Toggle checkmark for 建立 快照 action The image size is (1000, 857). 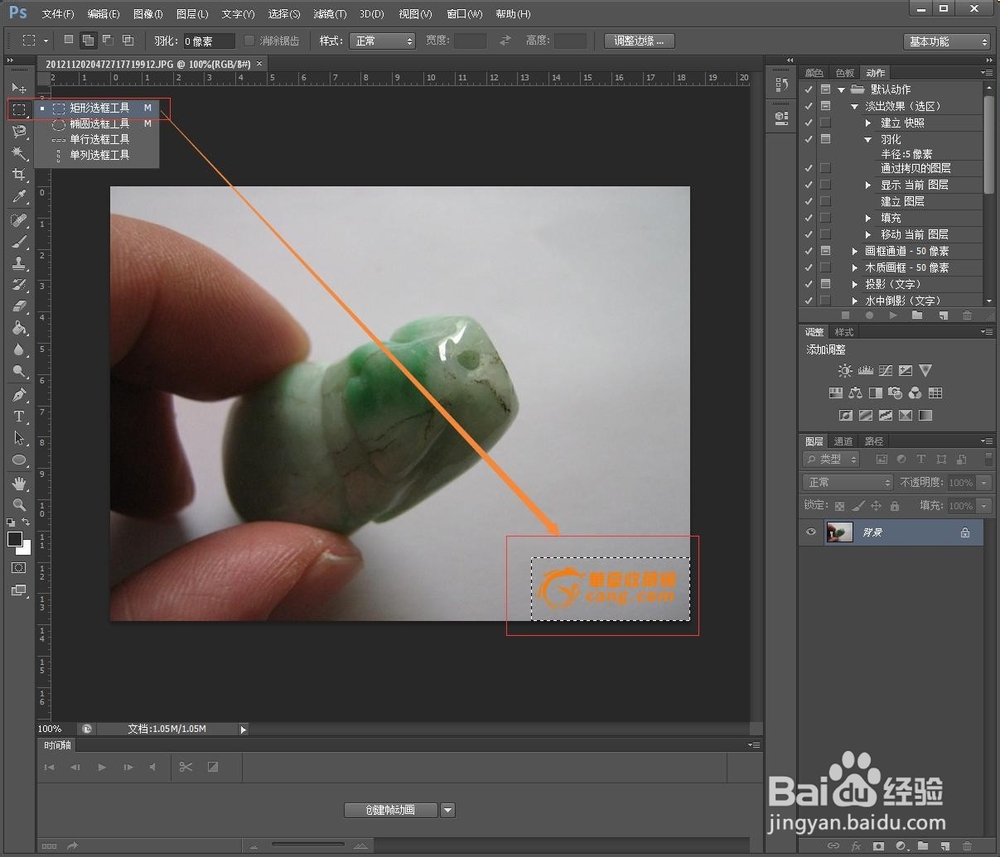[x=809, y=122]
